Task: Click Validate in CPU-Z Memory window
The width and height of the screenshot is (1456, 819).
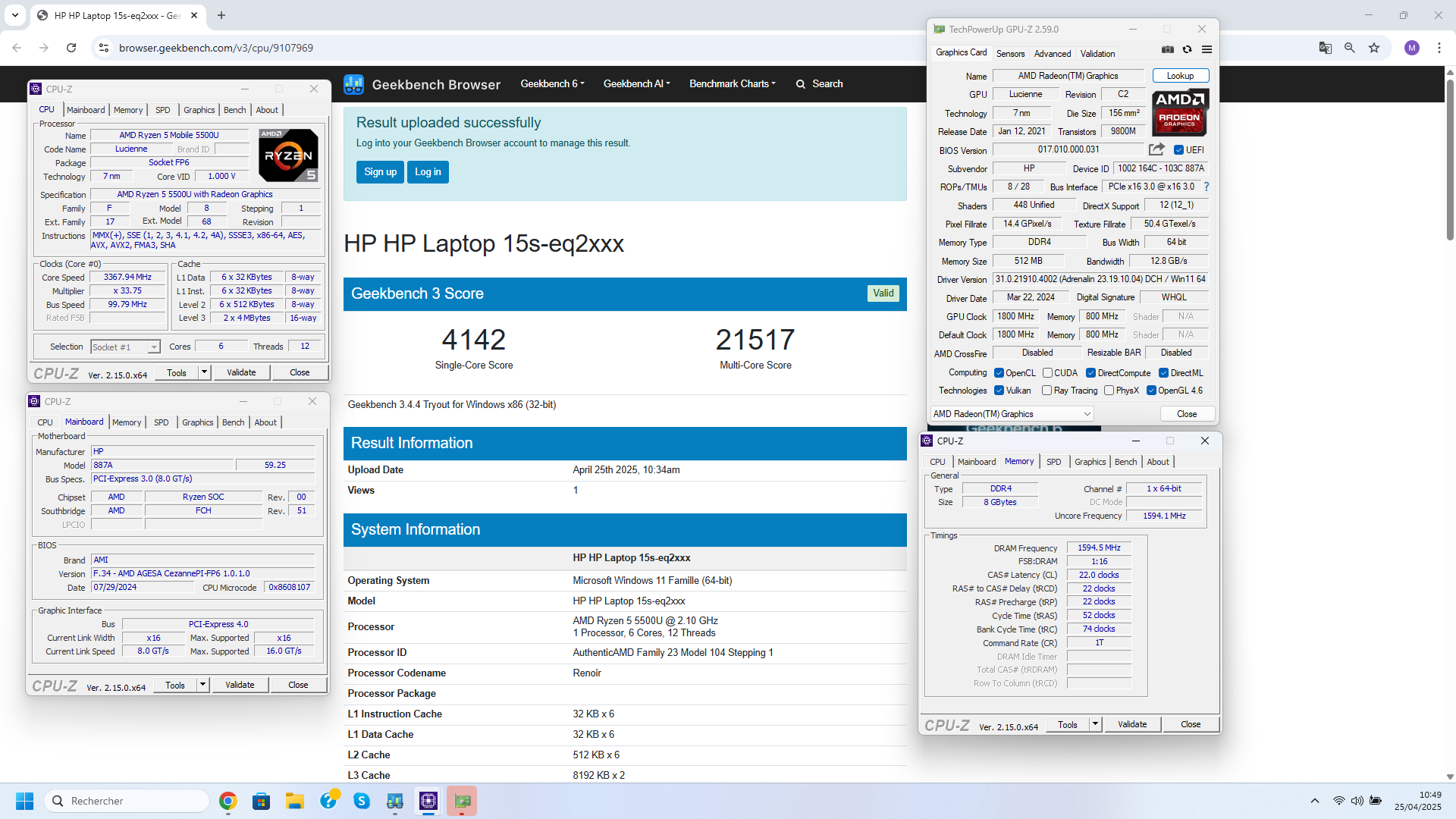Action: coord(1131,724)
